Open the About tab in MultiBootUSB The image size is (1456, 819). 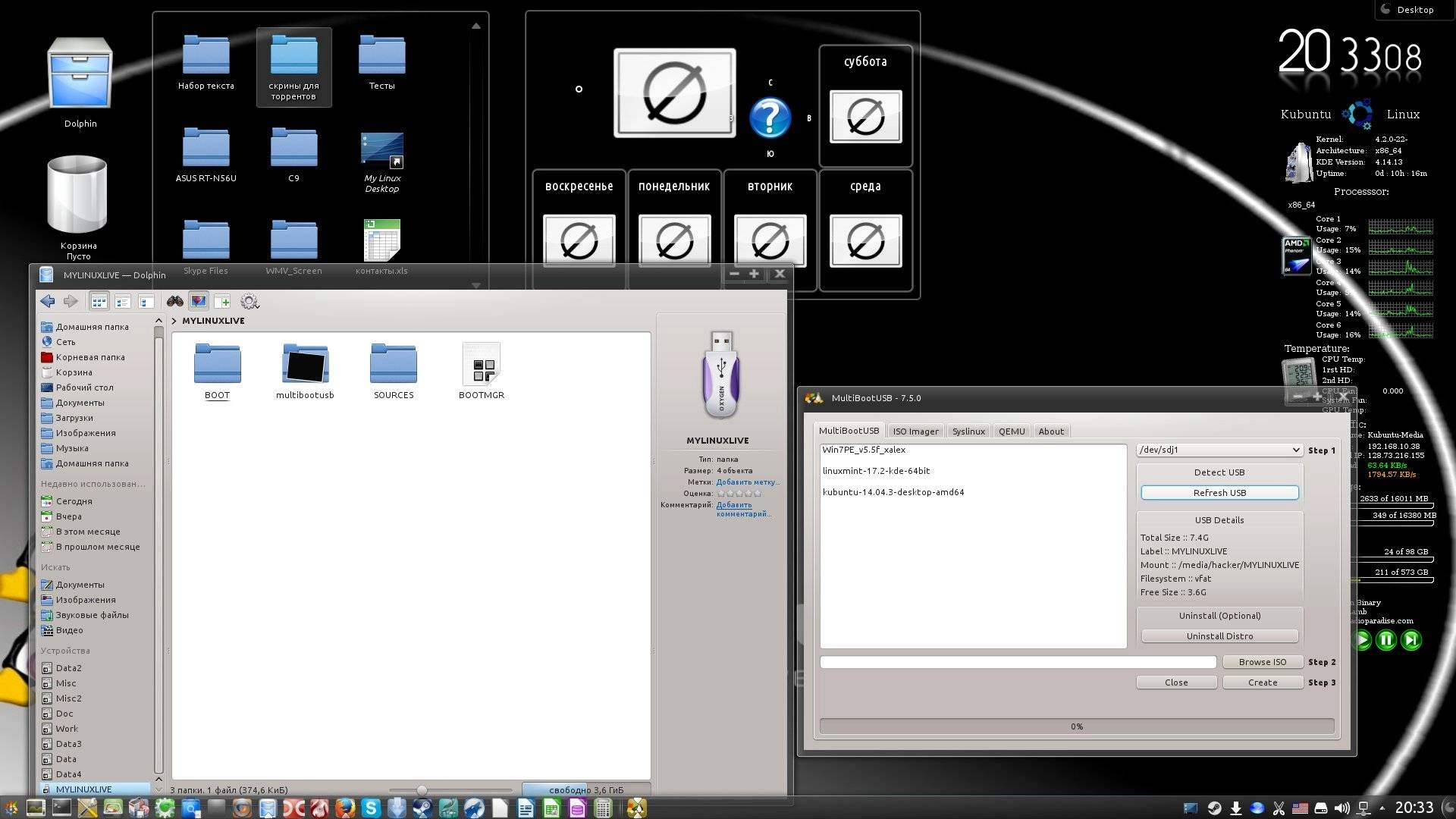1051,431
